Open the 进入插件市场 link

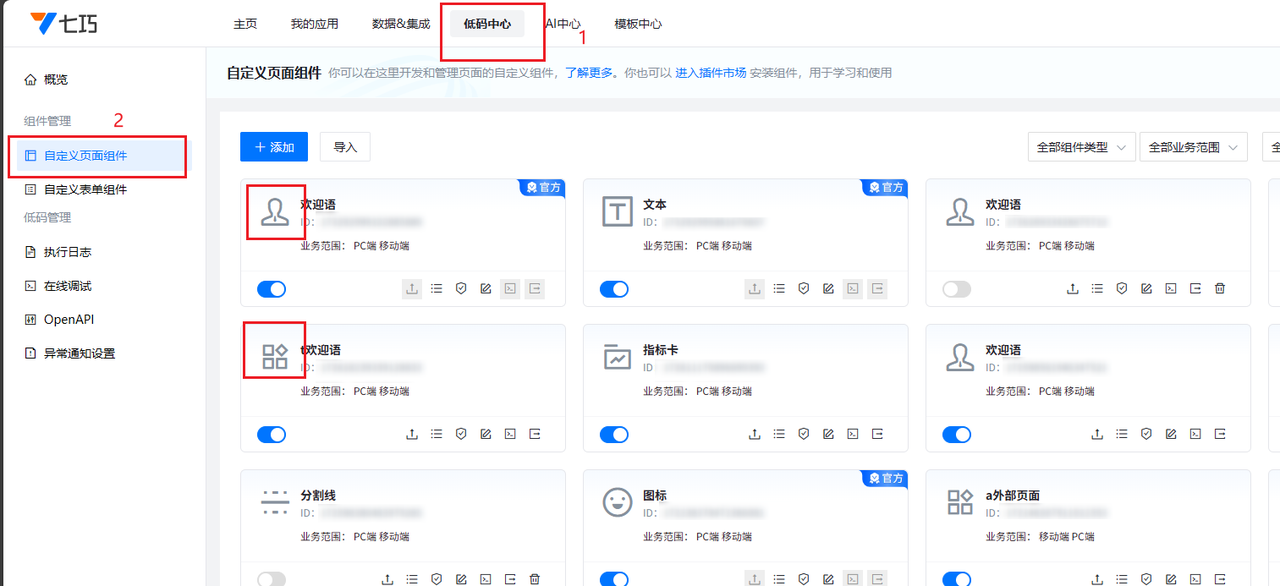(710, 73)
